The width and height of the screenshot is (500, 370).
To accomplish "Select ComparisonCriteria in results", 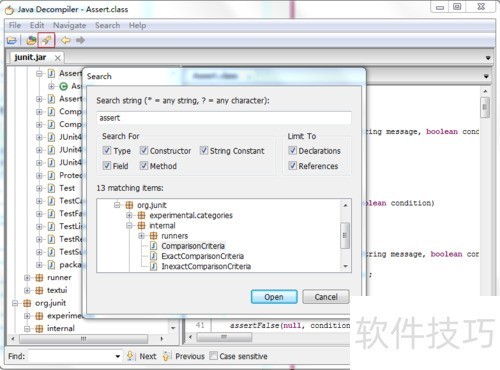I will point(193,246).
